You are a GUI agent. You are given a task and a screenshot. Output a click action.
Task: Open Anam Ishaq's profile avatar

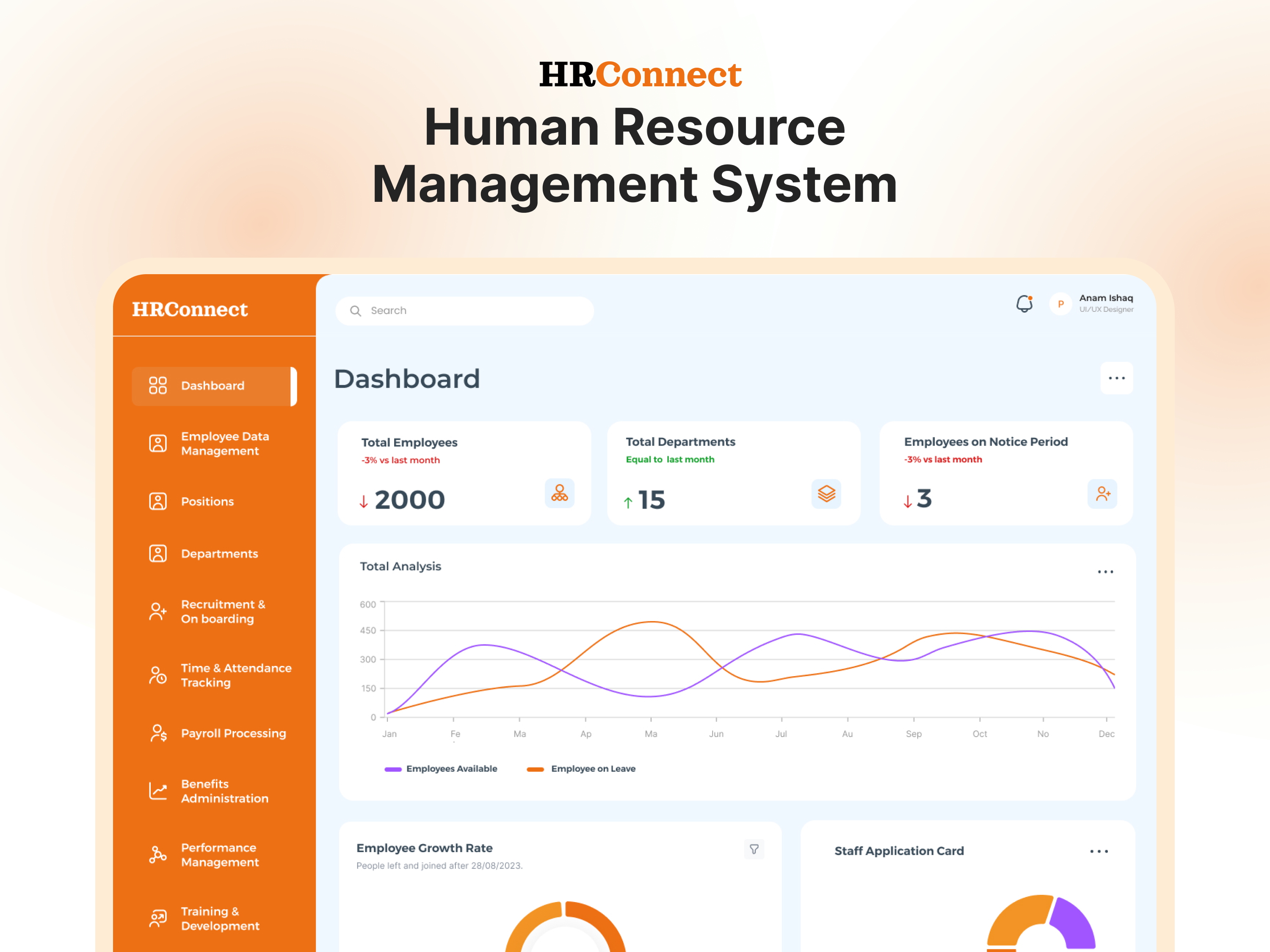pos(1060,304)
